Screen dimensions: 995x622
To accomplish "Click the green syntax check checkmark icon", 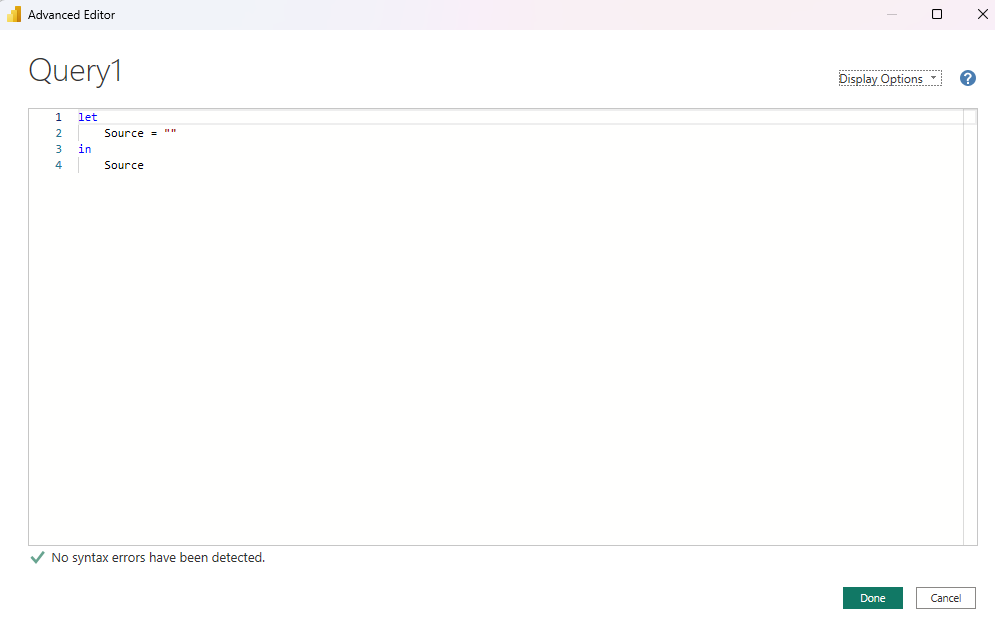I will (x=37, y=557).
